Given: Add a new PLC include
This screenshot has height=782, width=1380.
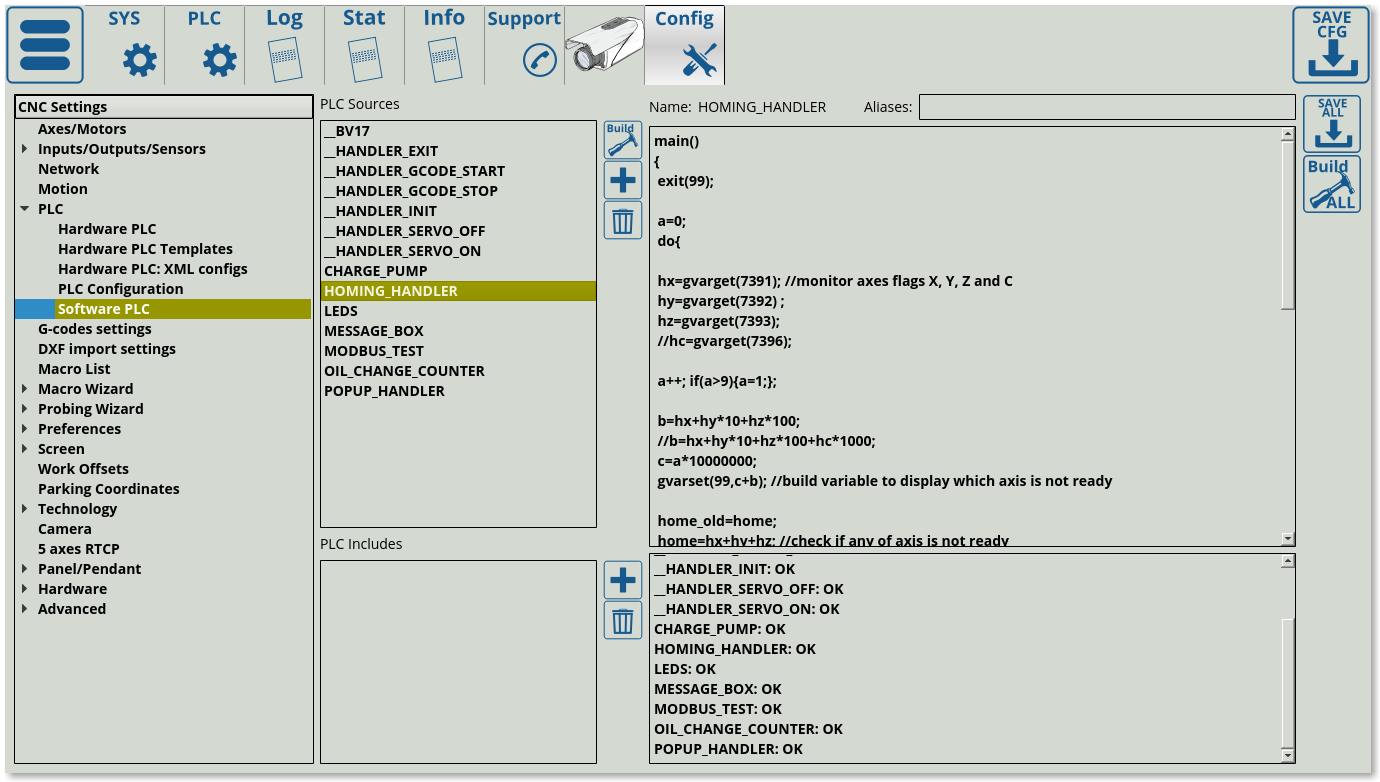Looking at the screenshot, I should coord(622,580).
